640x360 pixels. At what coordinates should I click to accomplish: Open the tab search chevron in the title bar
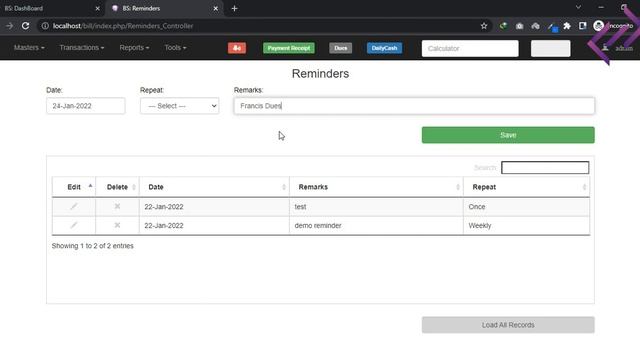(x=578, y=7)
